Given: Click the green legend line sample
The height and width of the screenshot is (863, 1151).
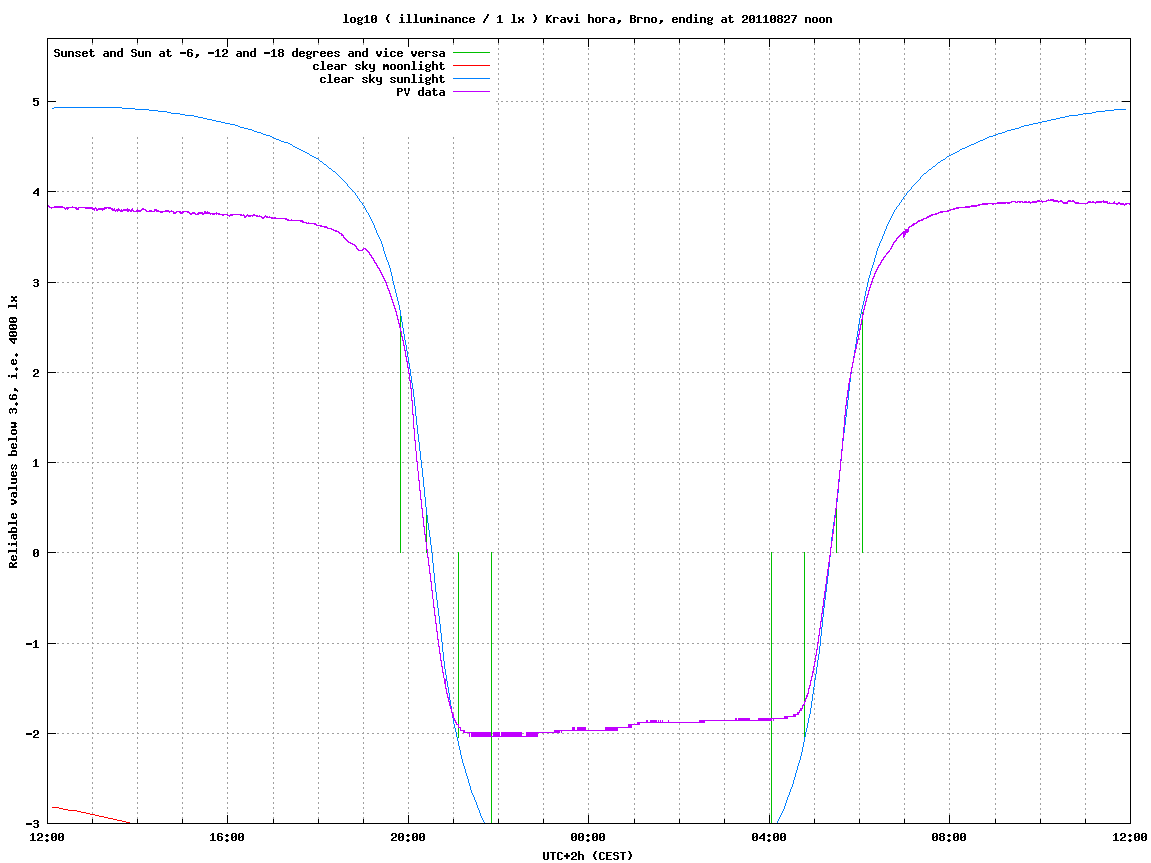Looking at the screenshot, I should coord(471,53).
